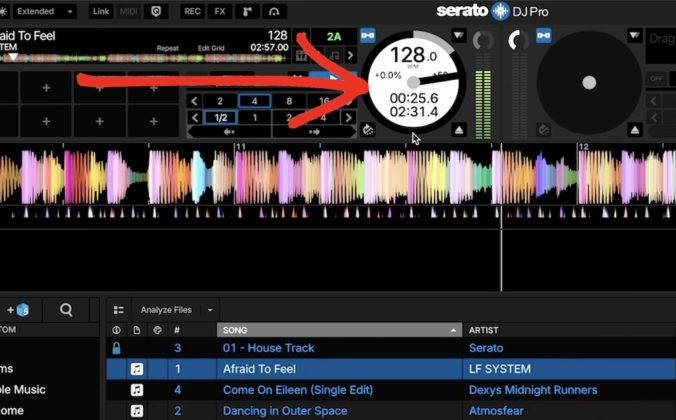Viewport: 676px width, 420px height.
Task: Toggle the FX panel
Action: pos(220,12)
